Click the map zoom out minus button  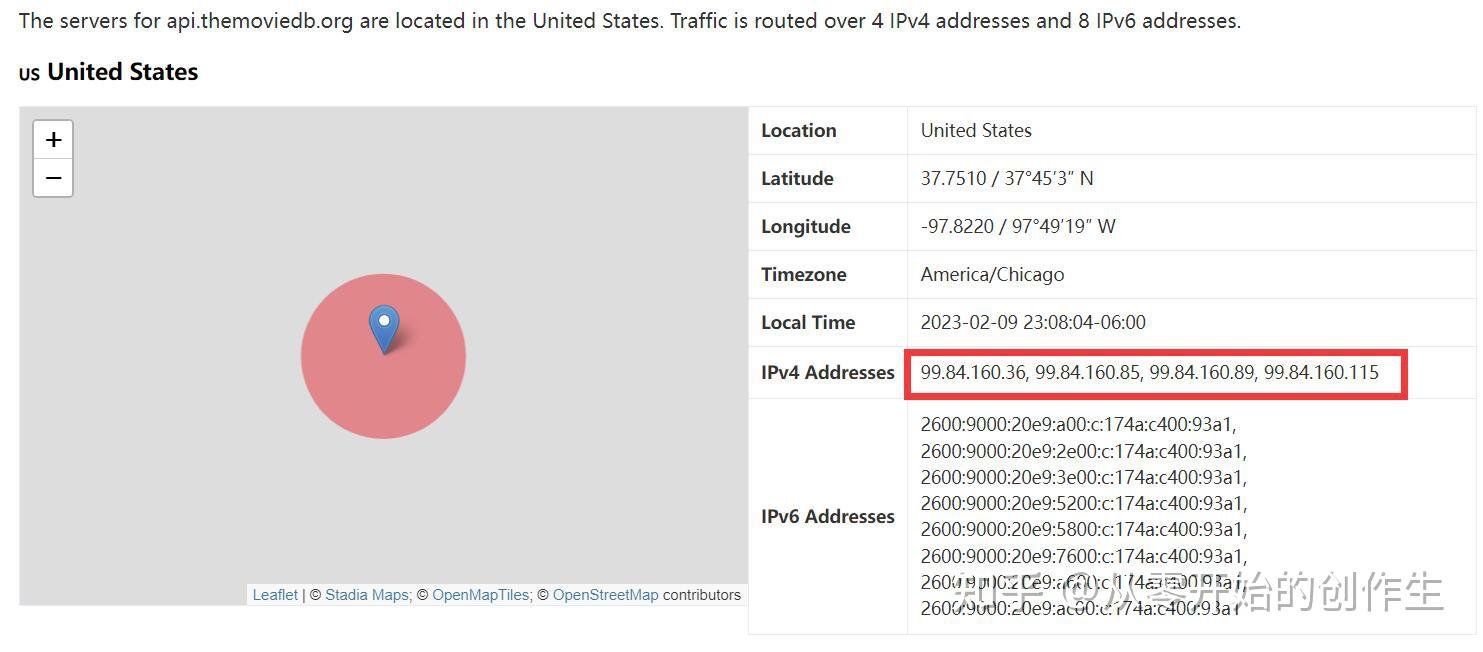(53, 178)
